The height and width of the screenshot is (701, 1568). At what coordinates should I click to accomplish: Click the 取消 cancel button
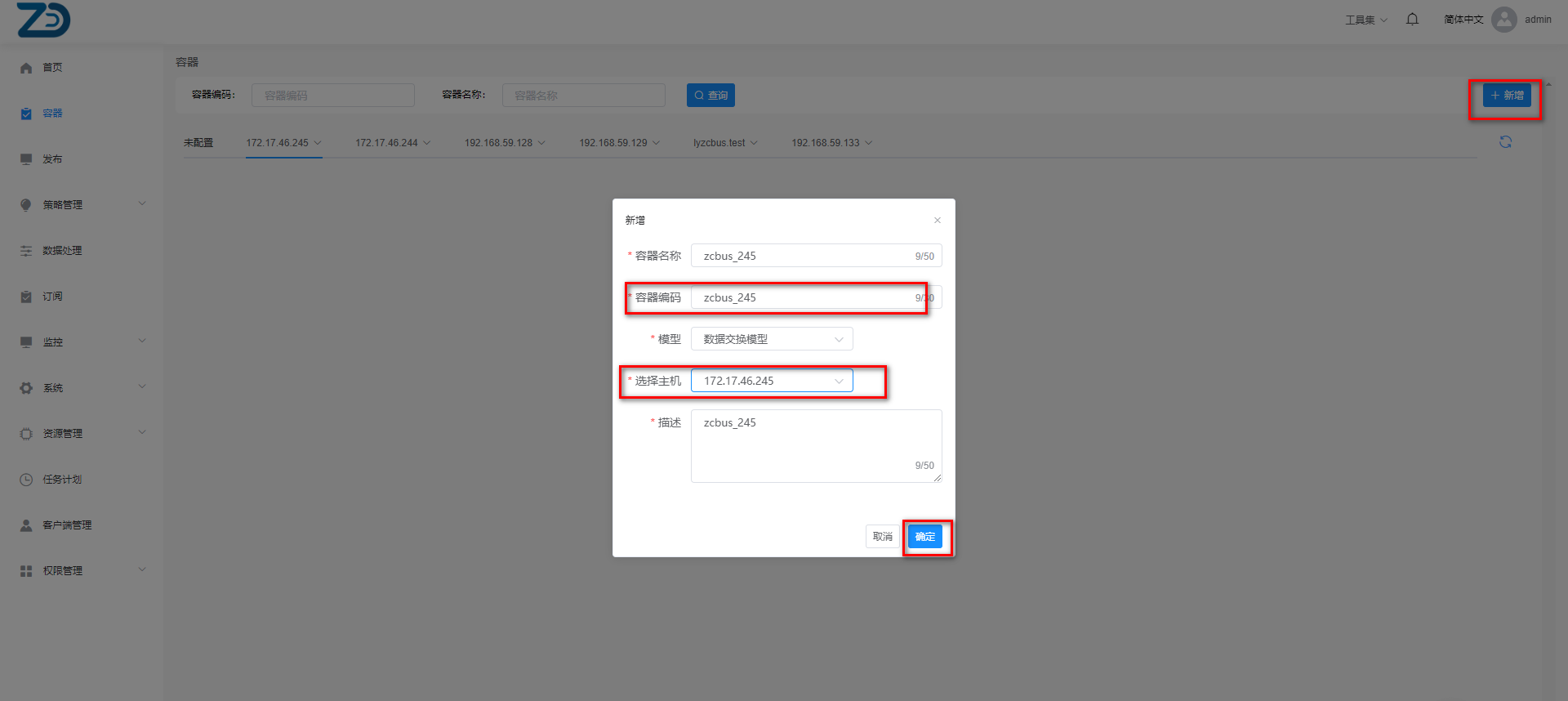pos(882,537)
